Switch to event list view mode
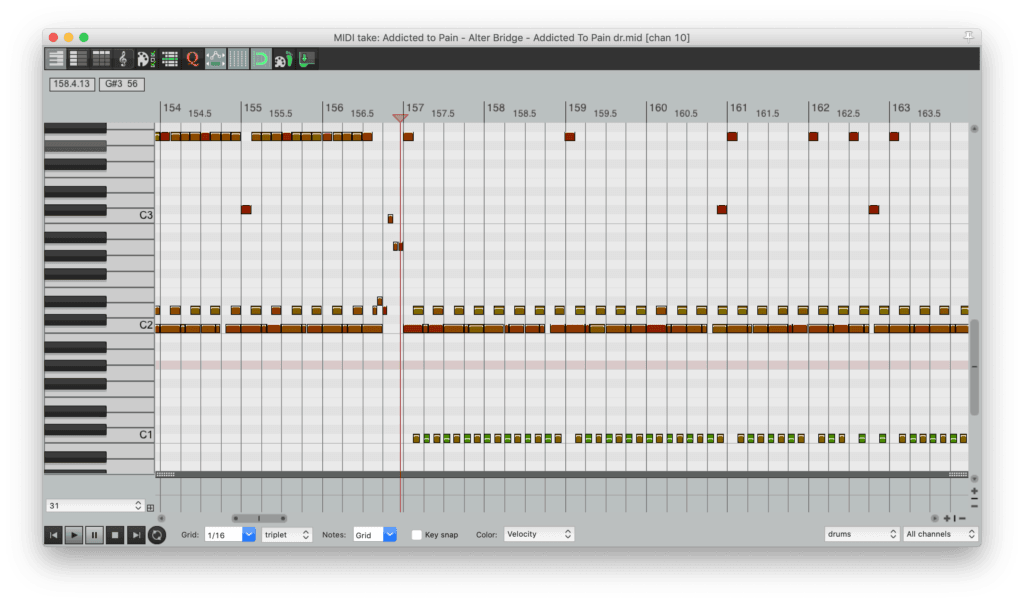Image resolution: width=1024 pixels, height=603 pixels. pyautogui.click(x=101, y=59)
